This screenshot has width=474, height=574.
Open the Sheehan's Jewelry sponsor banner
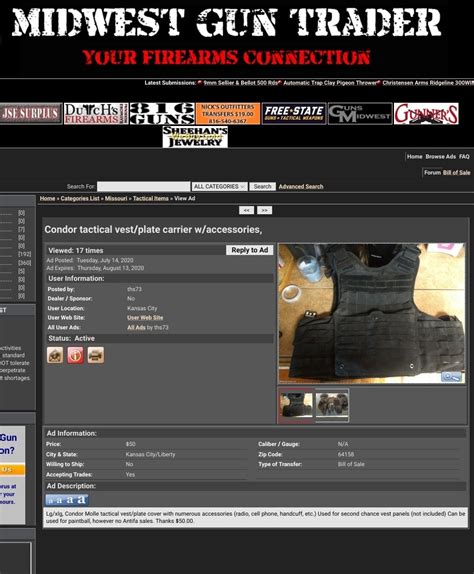pos(195,137)
